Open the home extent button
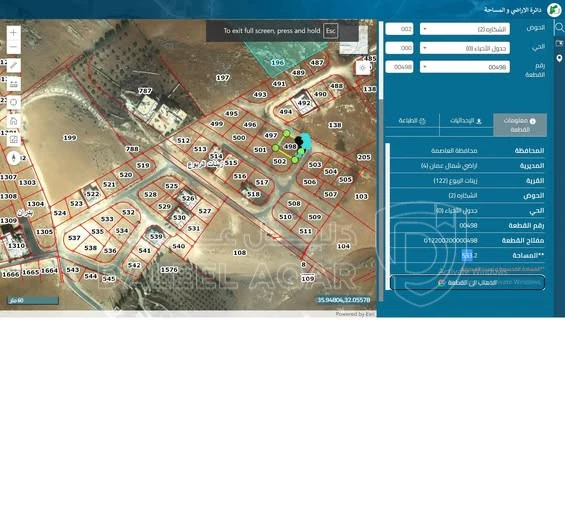The width and height of the screenshot is (565, 508). pyautogui.click(x=14, y=121)
